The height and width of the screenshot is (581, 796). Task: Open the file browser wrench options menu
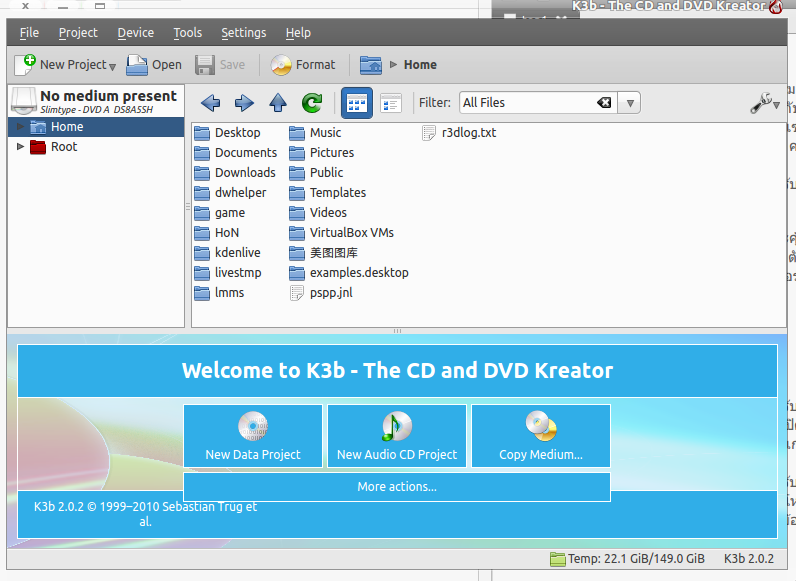pos(765,103)
